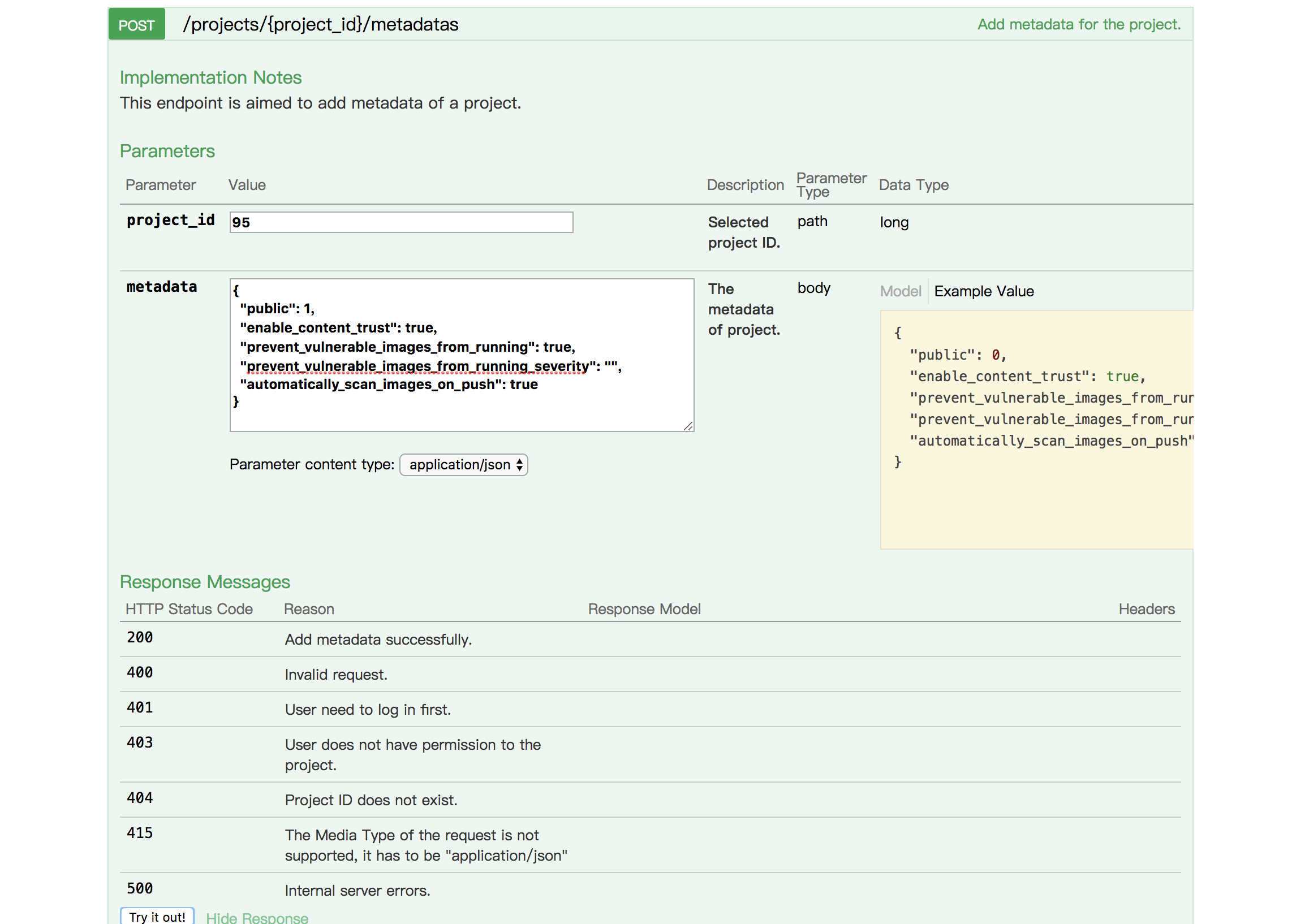
Task: Click the 'public' line in example JSON
Action: click(957, 355)
